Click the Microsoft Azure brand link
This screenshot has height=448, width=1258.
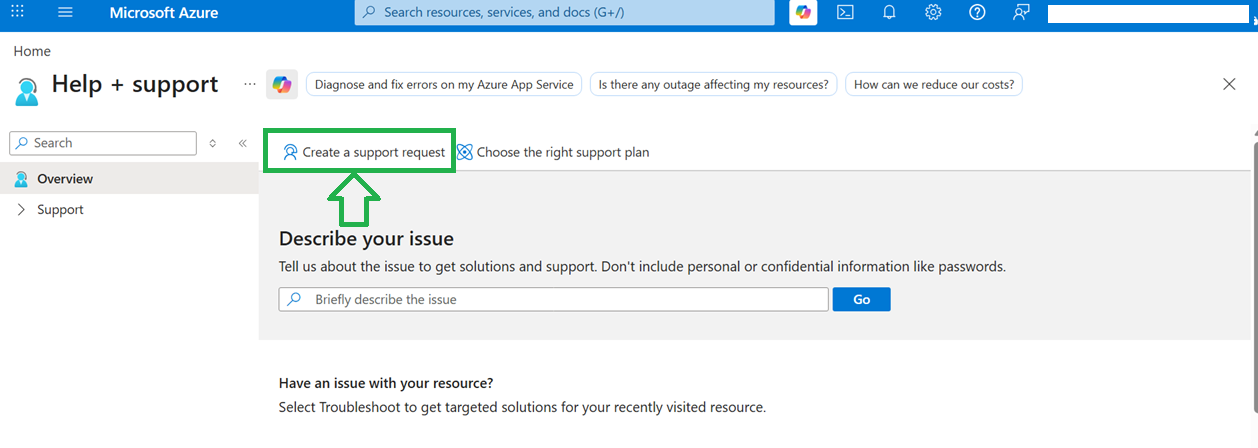pos(164,13)
